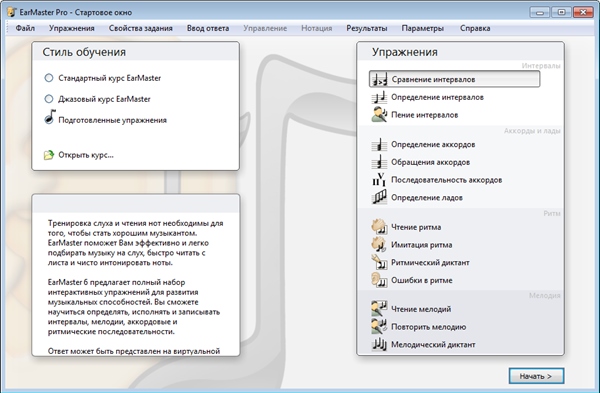Choose the Обращения аккордов exercise label
This screenshot has width=600, height=393.
[x=430, y=162]
